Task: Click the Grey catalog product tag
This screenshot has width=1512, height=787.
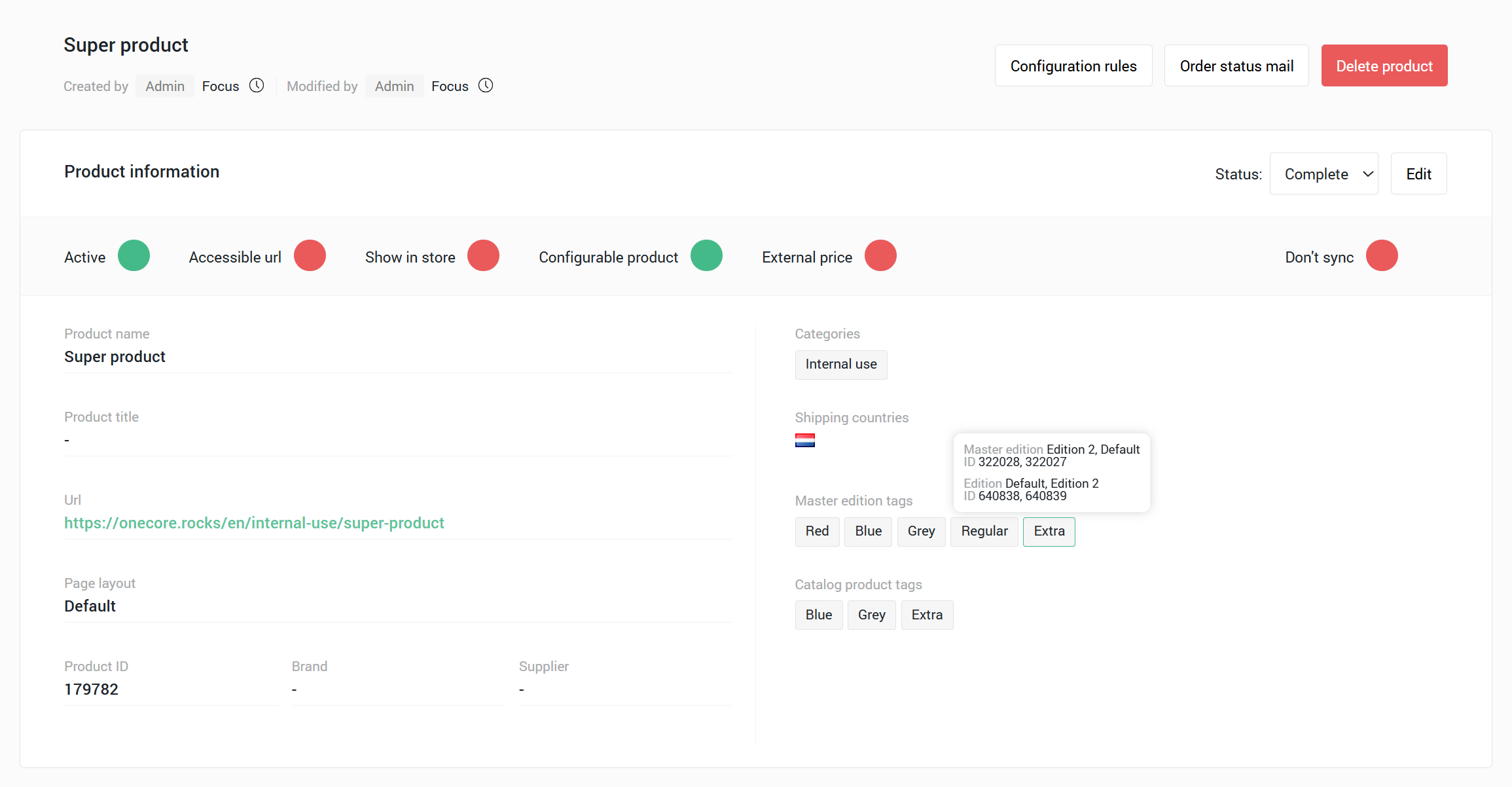Action: click(x=871, y=615)
